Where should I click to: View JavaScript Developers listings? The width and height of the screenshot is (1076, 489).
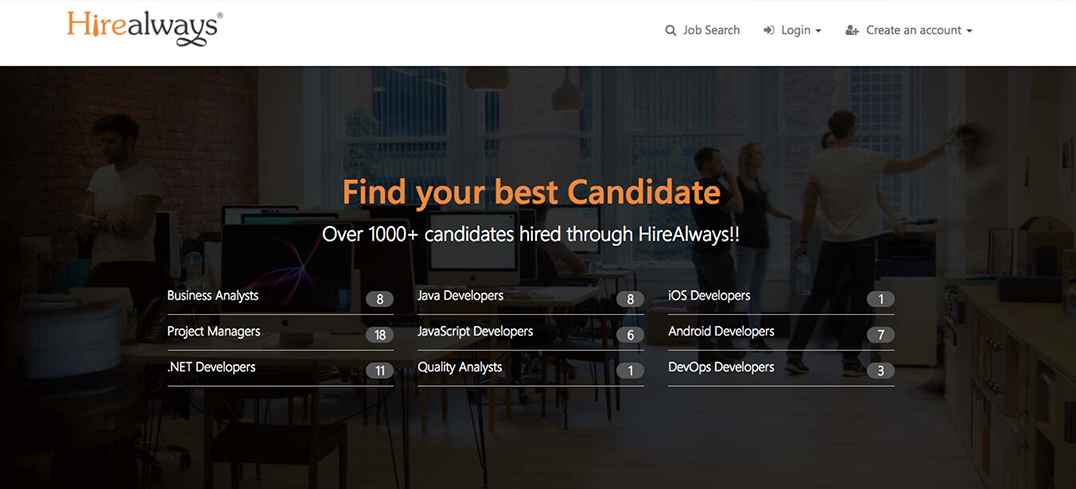475,332
